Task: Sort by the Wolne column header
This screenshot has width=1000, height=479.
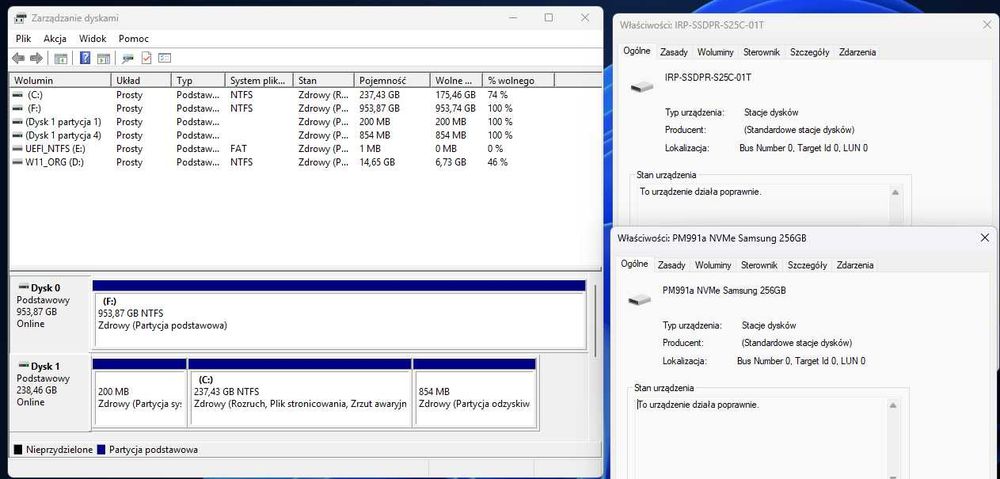Action: click(455, 80)
